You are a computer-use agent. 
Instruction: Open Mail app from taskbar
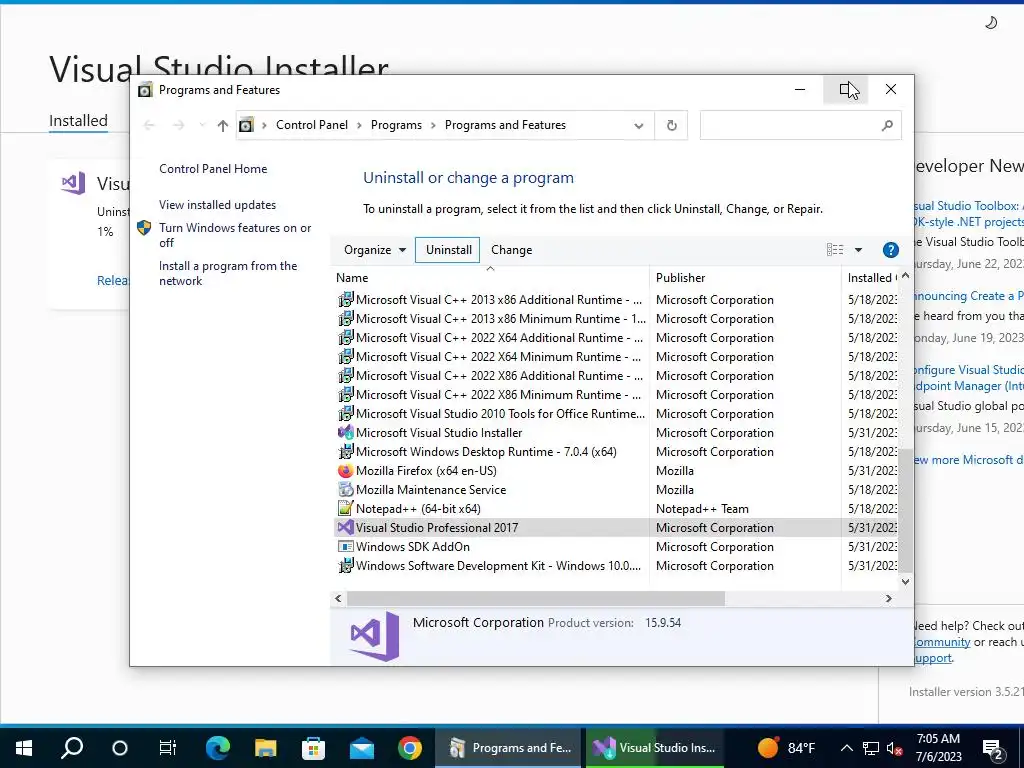362,748
